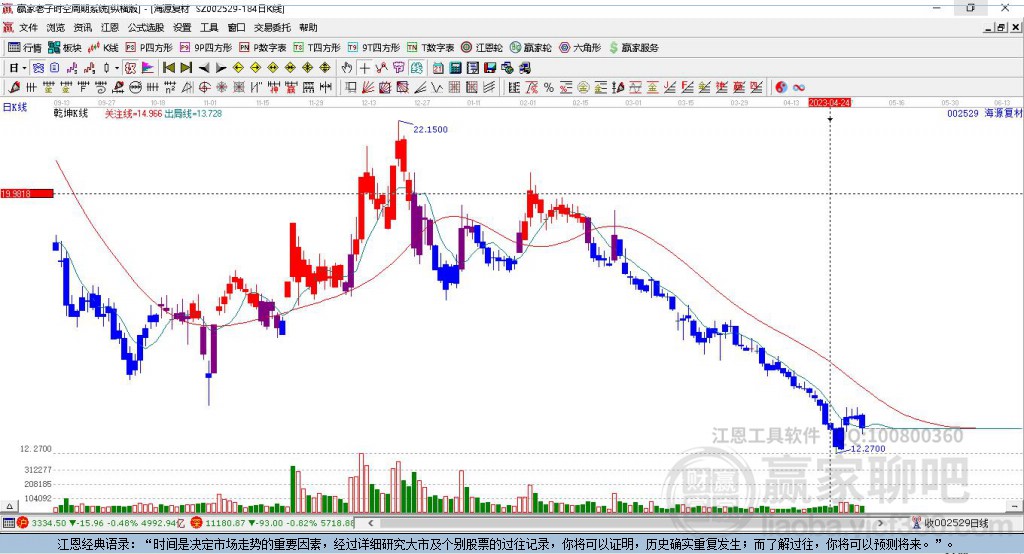Click the hand pan tool icon
This screenshot has height=554, width=1024.
tap(347, 68)
